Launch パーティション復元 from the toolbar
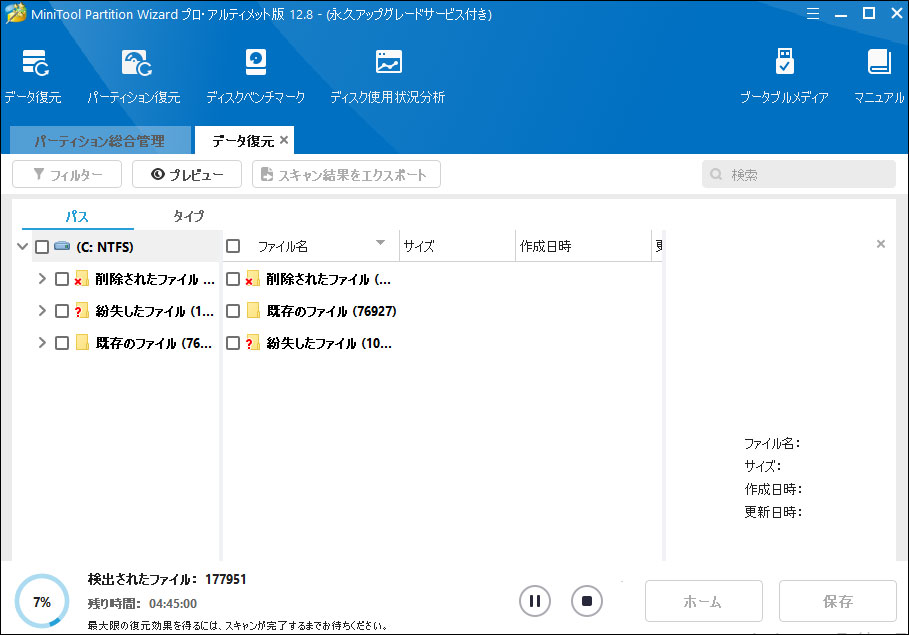Screen dimensions: 909x635 (134, 76)
